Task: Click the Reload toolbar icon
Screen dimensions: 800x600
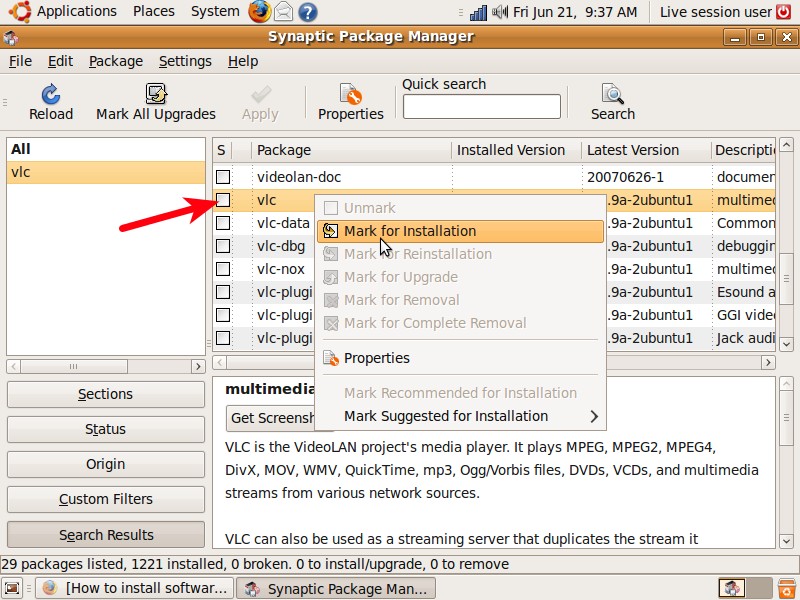Action: click(51, 94)
